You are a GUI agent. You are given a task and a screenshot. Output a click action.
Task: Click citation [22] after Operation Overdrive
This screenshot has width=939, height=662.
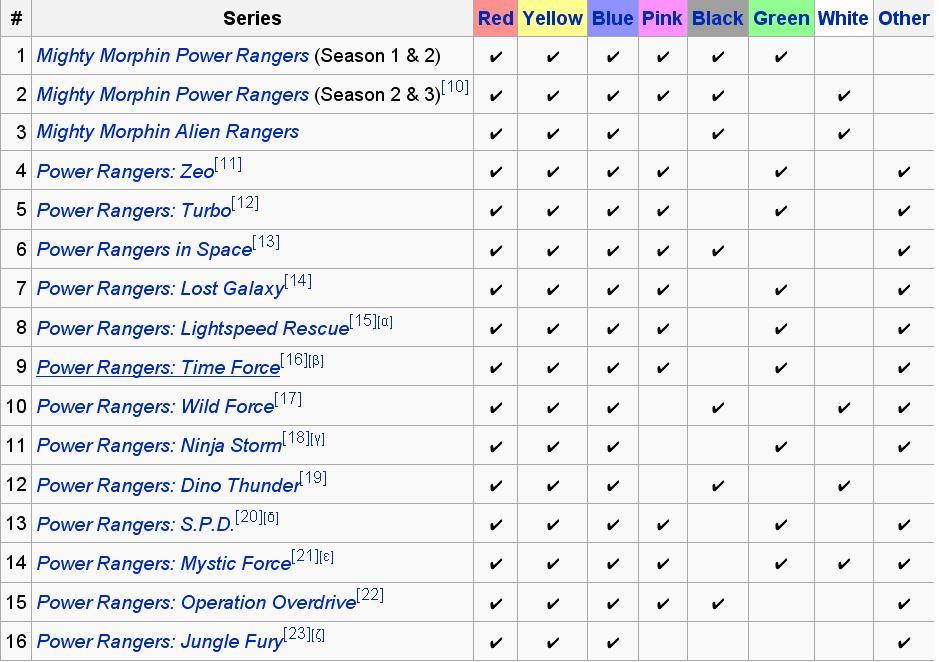tap(370, 596)
